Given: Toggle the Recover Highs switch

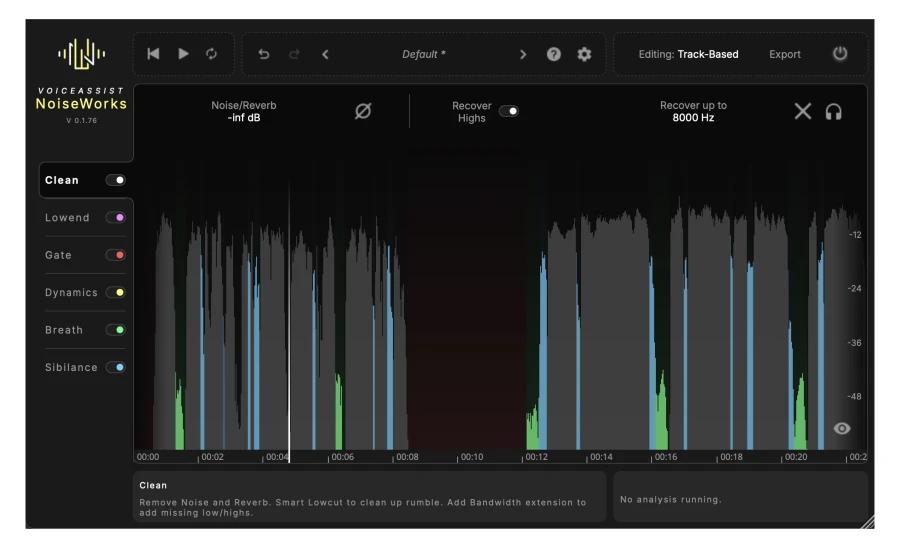Looking at the screenshot, I should 509,111.
